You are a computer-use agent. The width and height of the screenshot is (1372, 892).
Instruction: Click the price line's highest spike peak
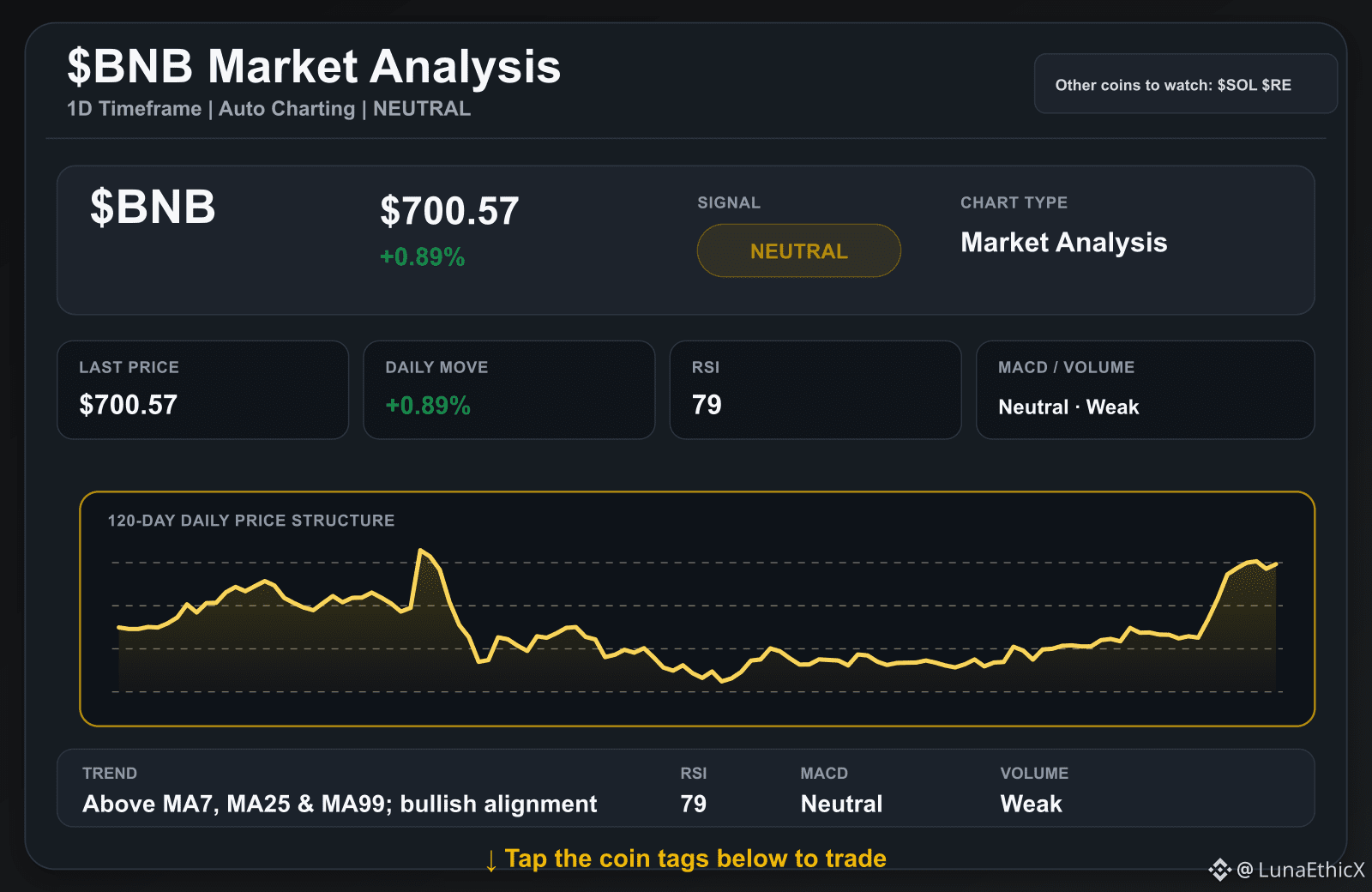point(421,550)
